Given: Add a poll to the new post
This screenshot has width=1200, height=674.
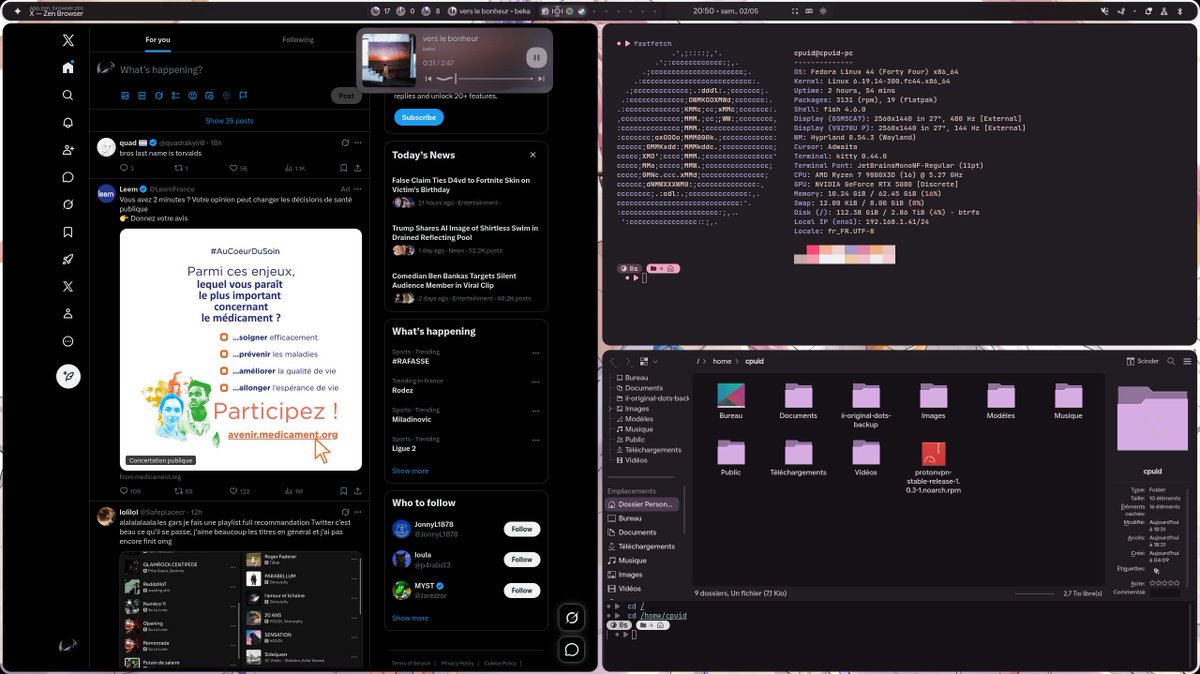Looking at the screenshot, I should click(175, 96).
